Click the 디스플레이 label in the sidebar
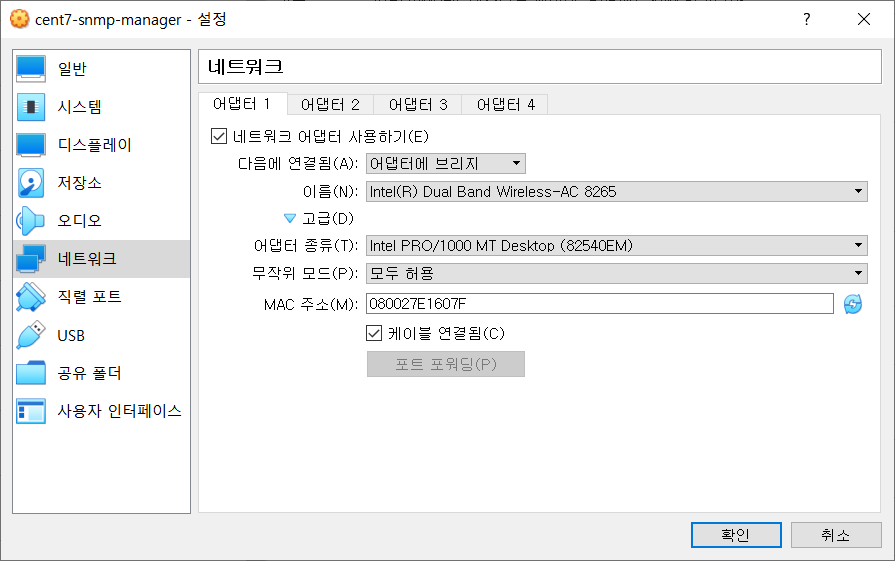The image size is (895, 561). tap(95, 145)
